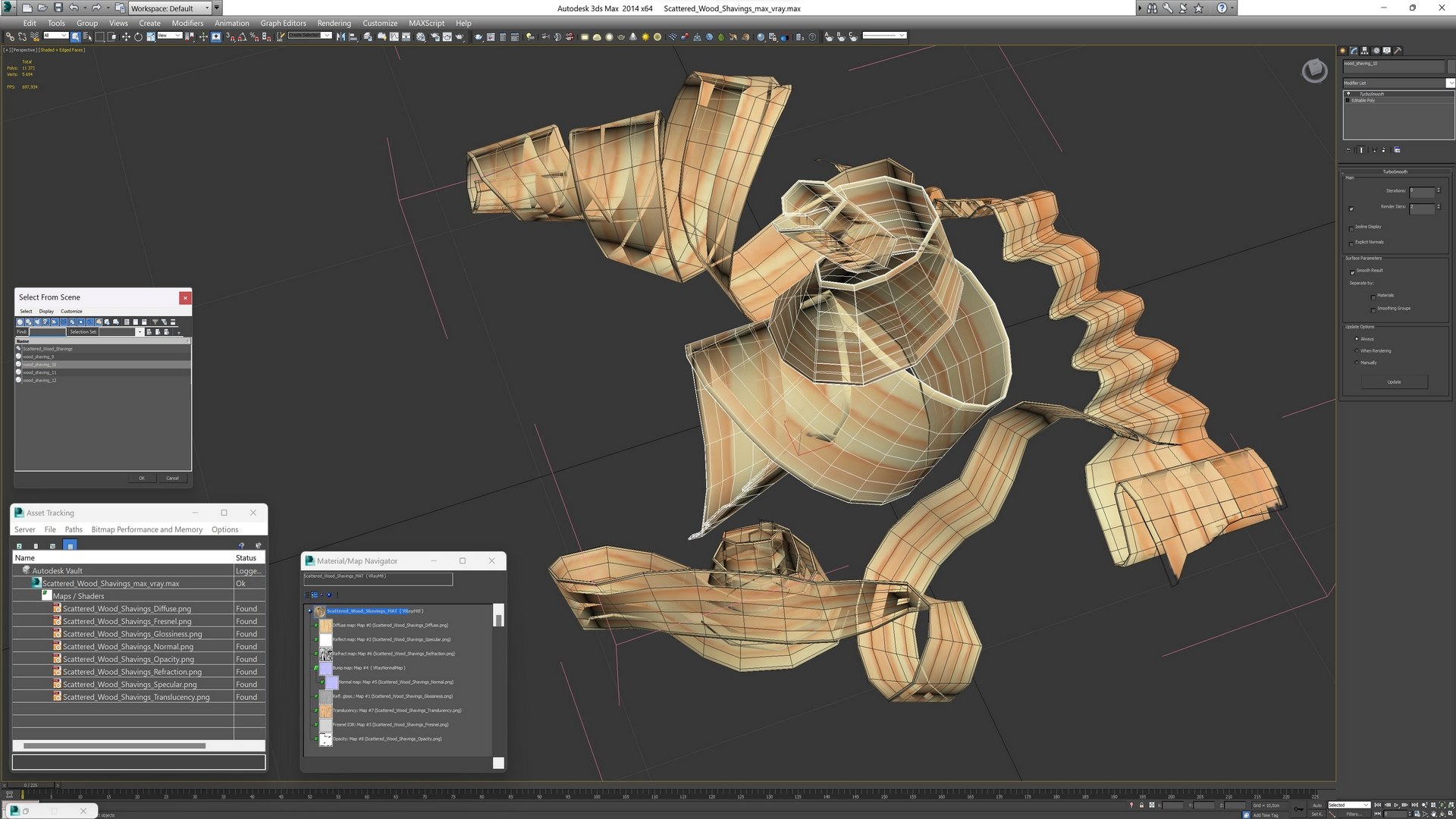Open the Utilities hammer panel tab

point(1398,51)
